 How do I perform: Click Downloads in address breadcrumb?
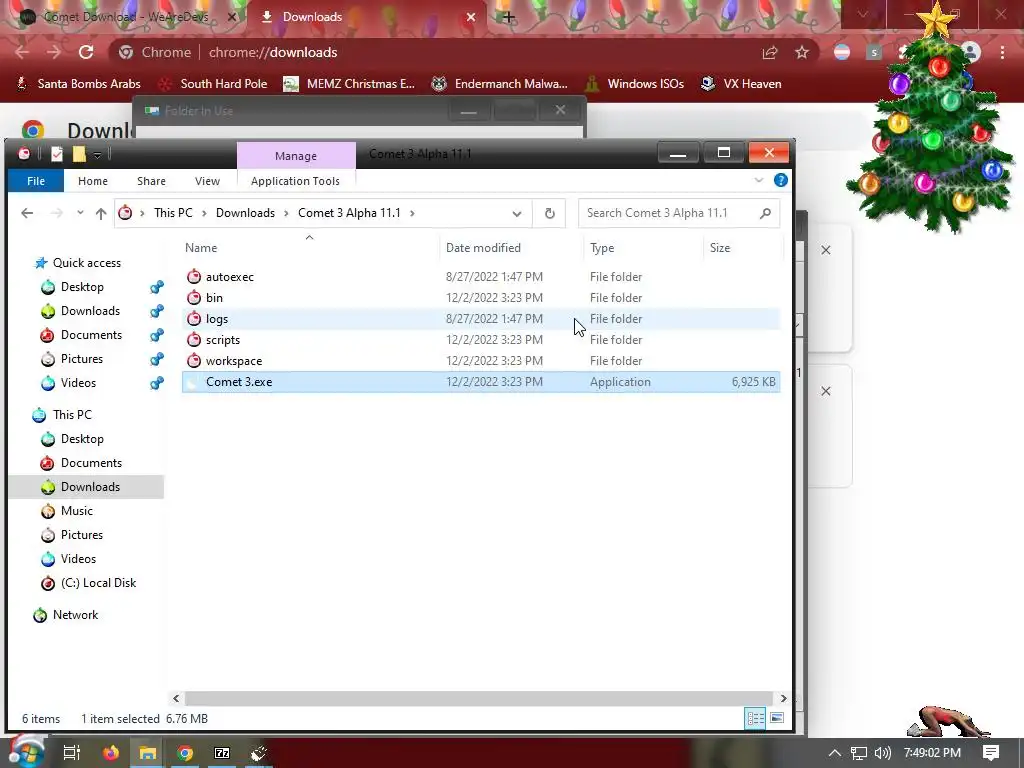(x=245, y=213)
